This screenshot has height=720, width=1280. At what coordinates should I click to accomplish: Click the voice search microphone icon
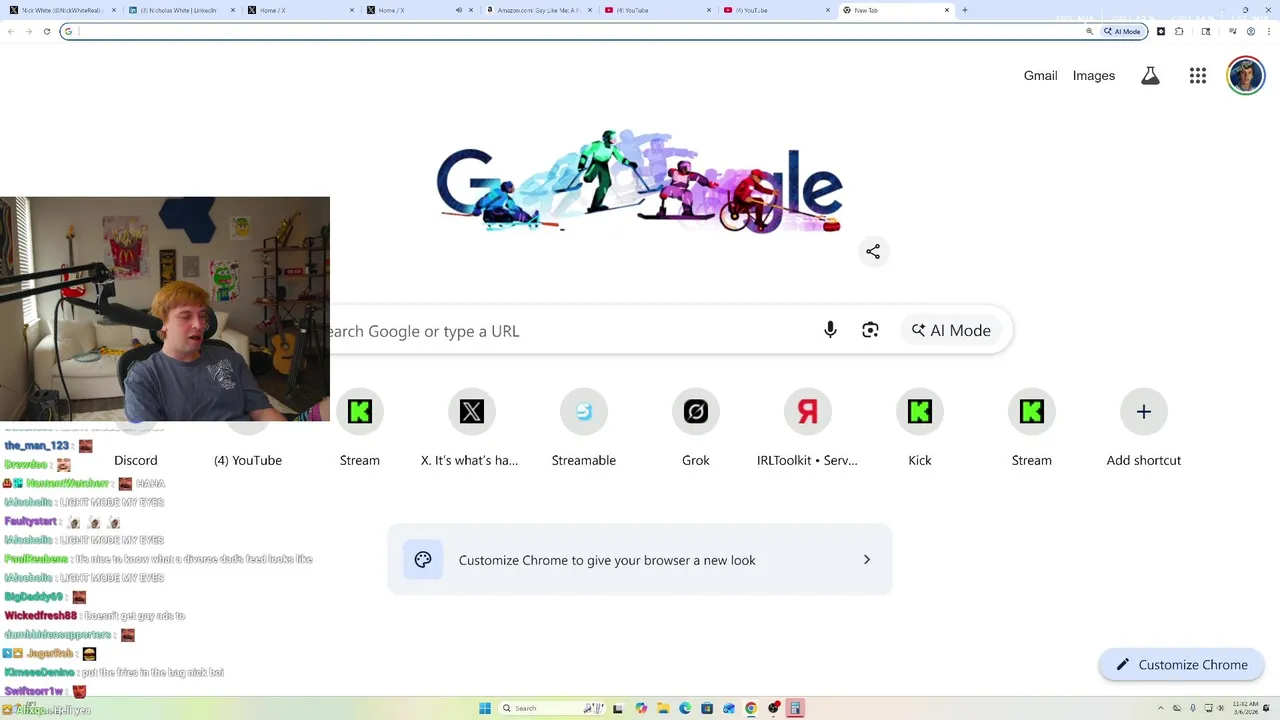830,330
